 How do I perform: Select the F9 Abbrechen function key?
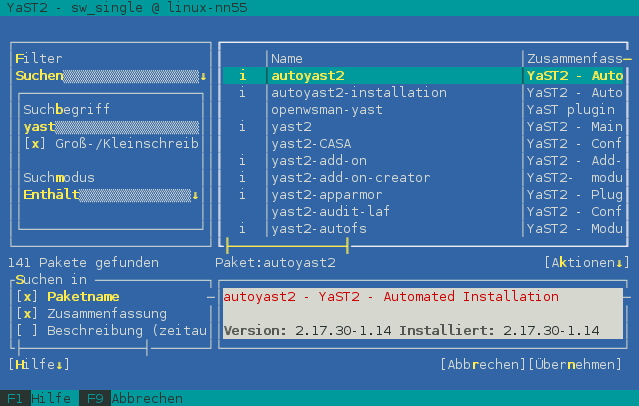[131, 398]
